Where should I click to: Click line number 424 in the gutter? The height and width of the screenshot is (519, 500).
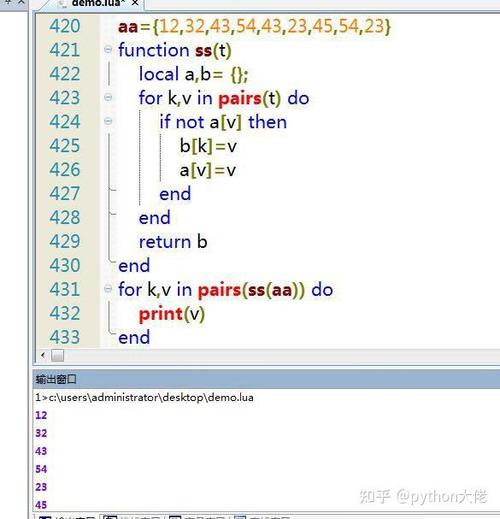coord(65,121)
